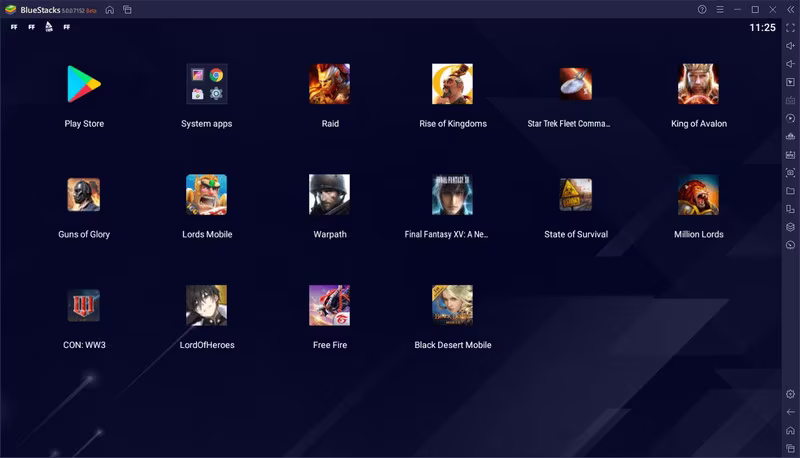
Task: Click the home icon in title bar
Action: point(110,10)
